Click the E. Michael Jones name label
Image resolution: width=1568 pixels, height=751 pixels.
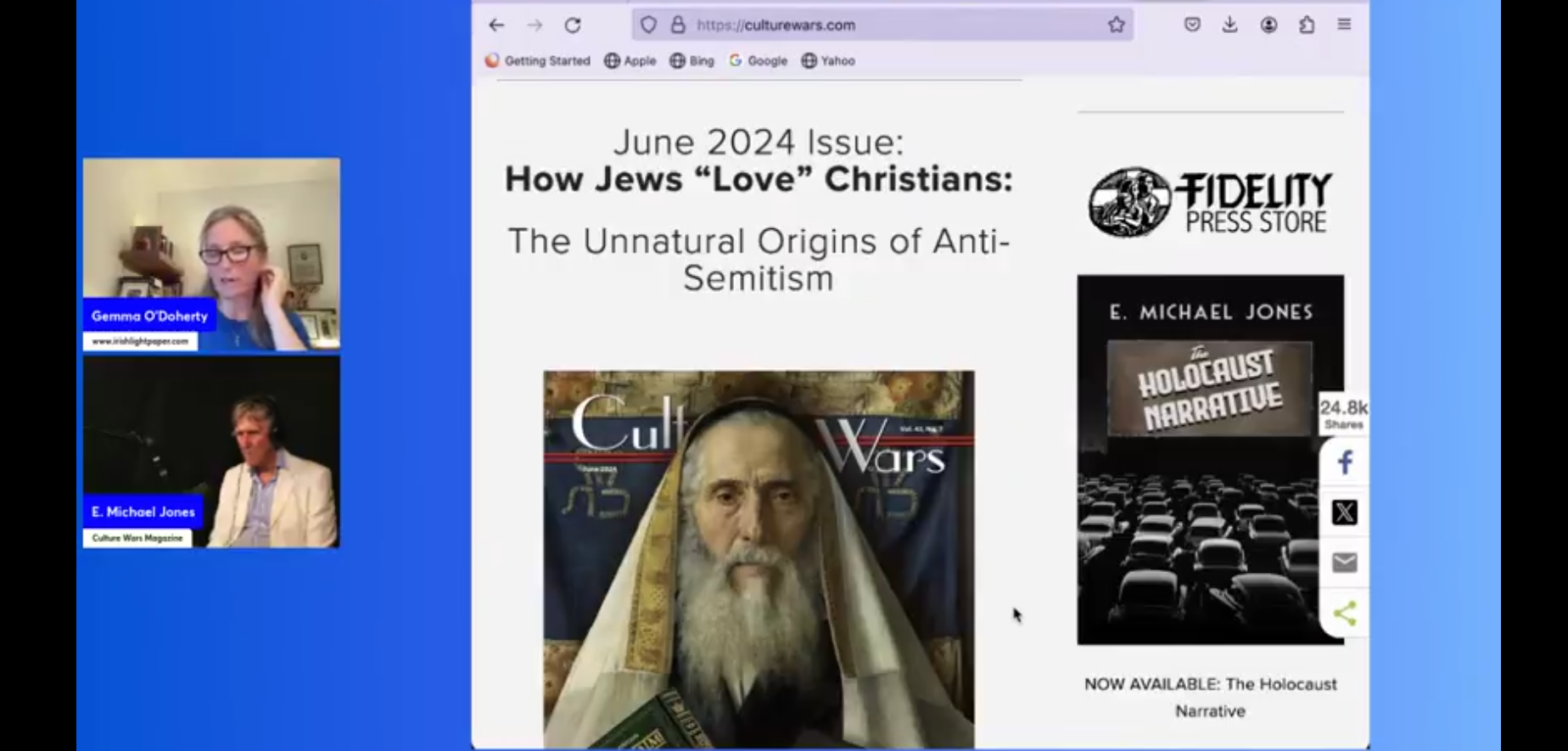pos(143,512)
